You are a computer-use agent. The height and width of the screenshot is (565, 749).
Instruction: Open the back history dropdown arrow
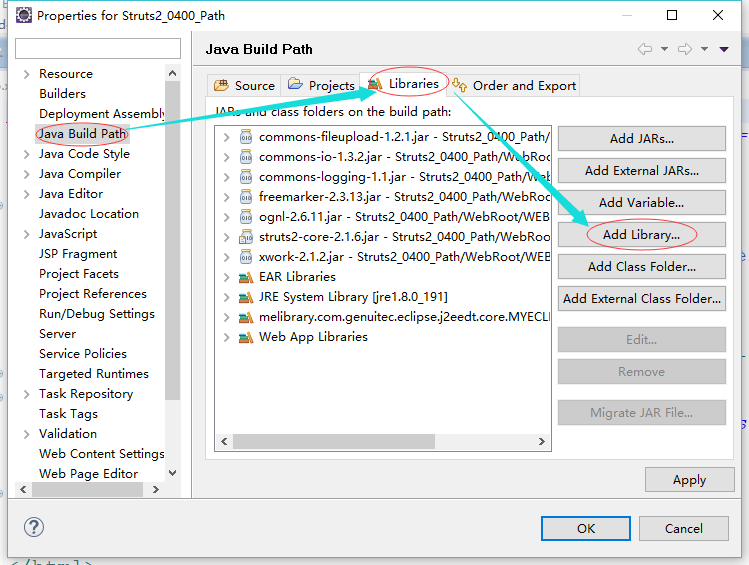pyautogui.click(x=664, y=49)
